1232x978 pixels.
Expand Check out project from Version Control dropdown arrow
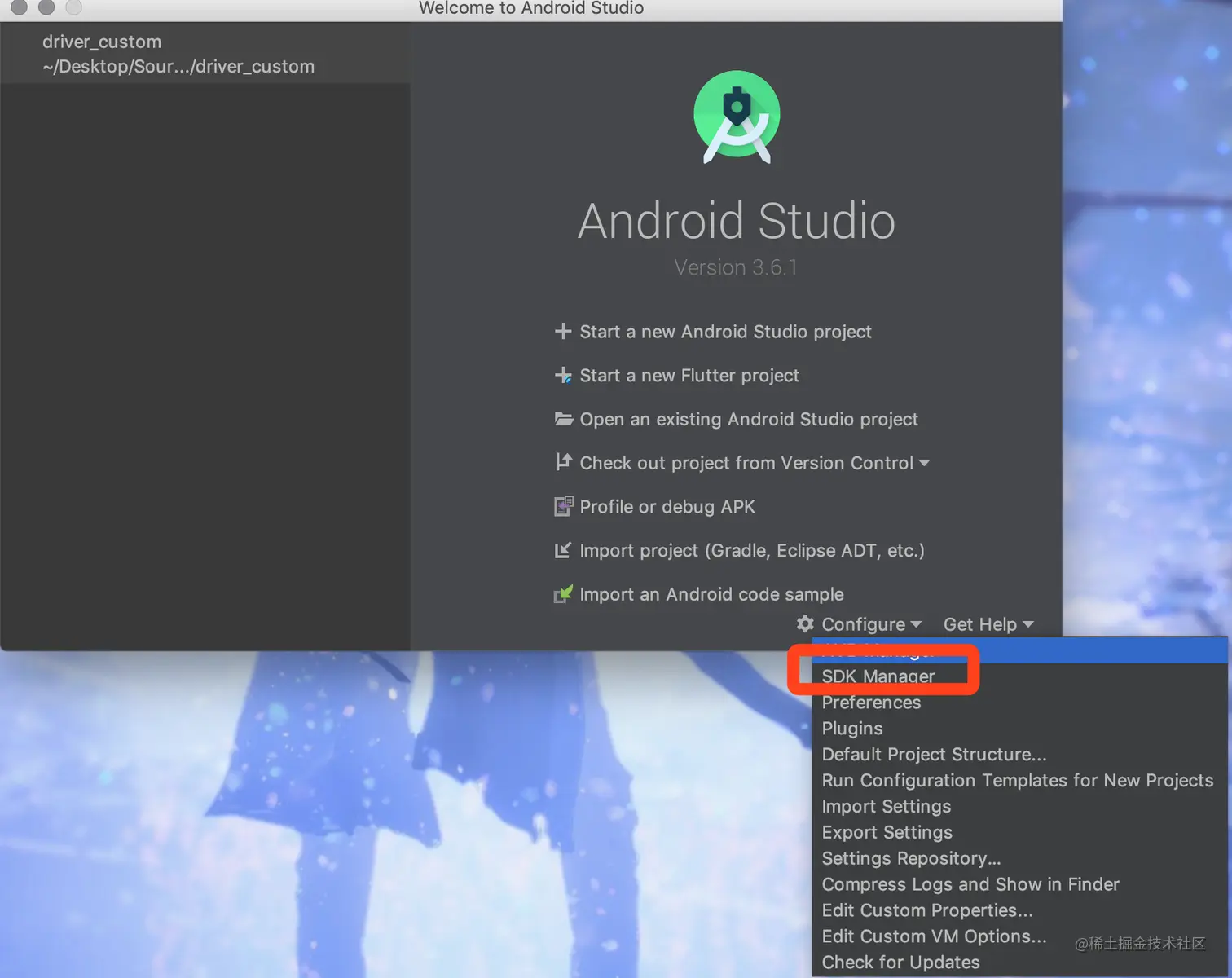(924, 463)
